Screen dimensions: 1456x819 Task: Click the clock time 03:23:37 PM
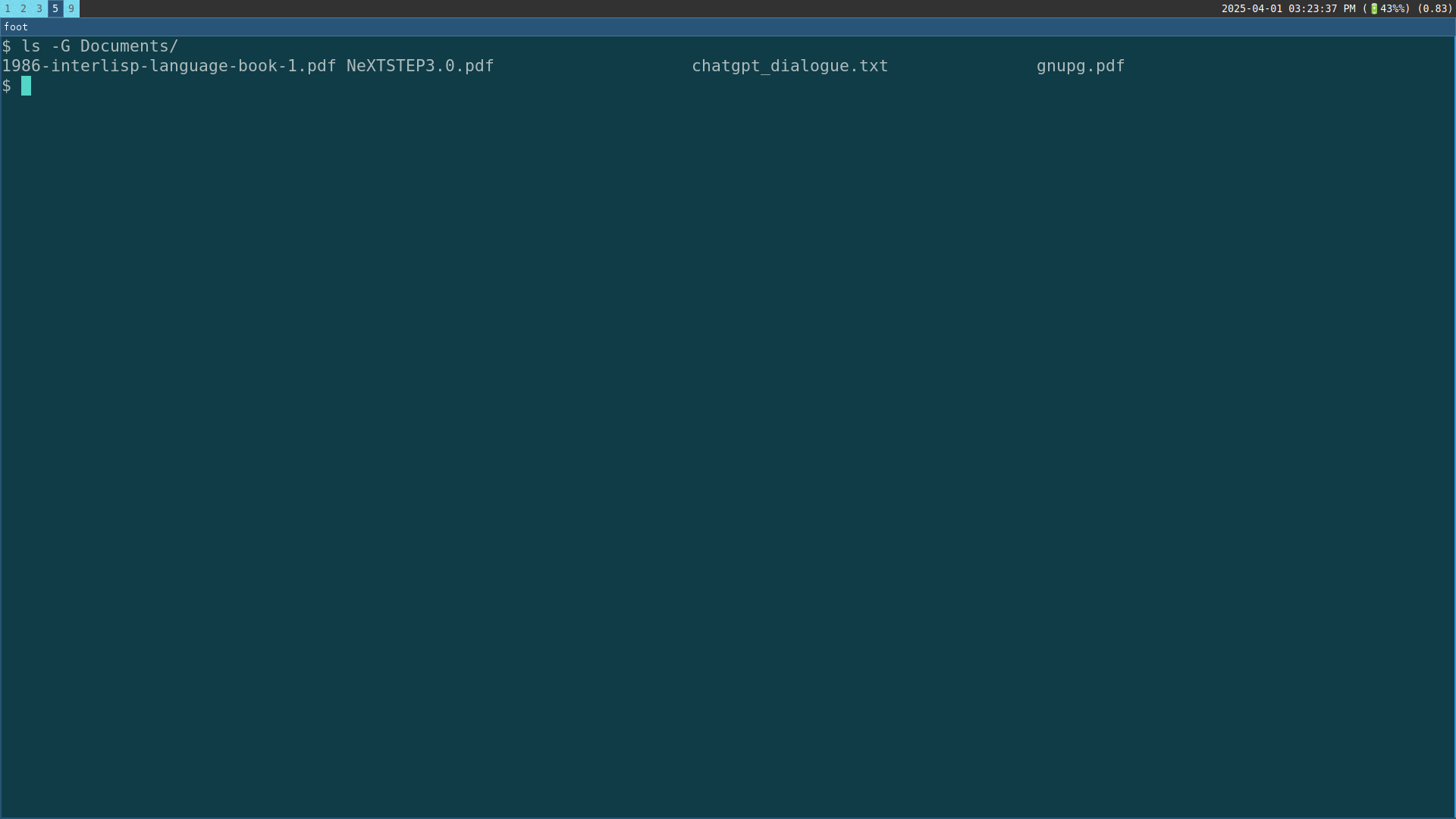pyautogui.click(x=1321, y=8)
